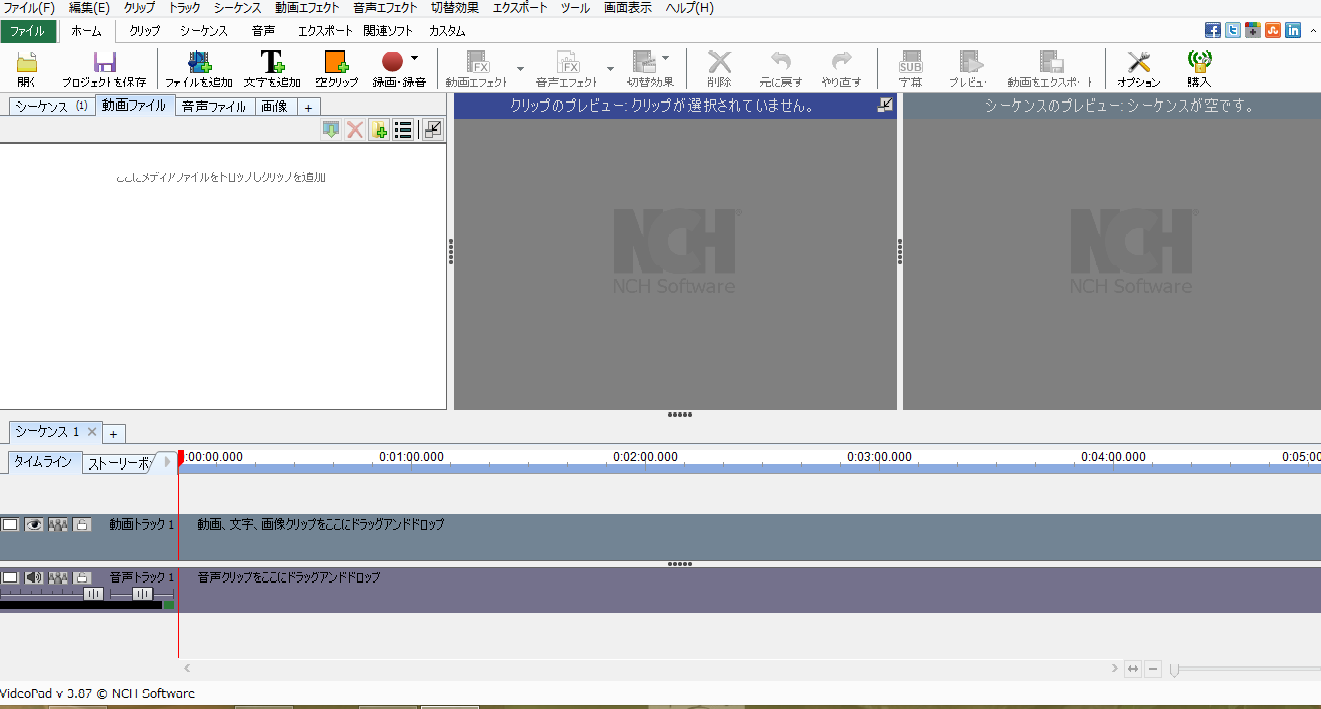Click ruler at 0:02:00.000 mark
This screenshot has height=709, width=1321.
tap(645, 457)
